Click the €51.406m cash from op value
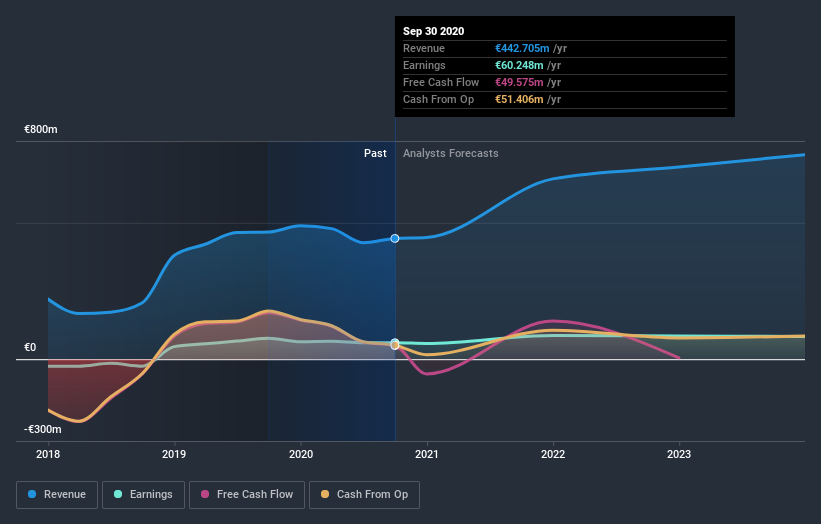The width and height of the screenshot is (821, 524). click(519, 99)
